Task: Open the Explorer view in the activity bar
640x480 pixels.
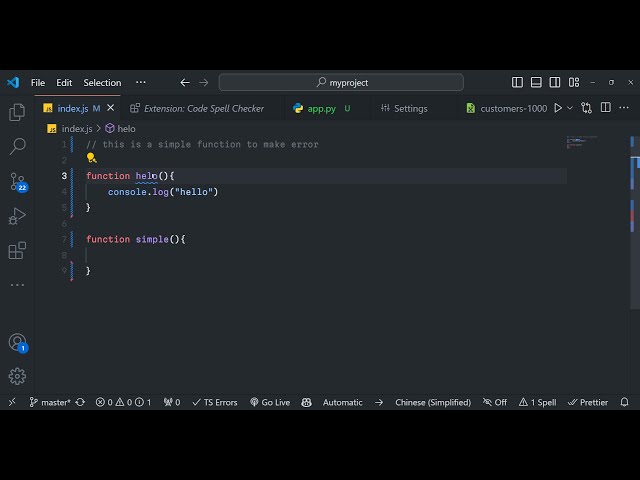Action: [x=17, y=113]
